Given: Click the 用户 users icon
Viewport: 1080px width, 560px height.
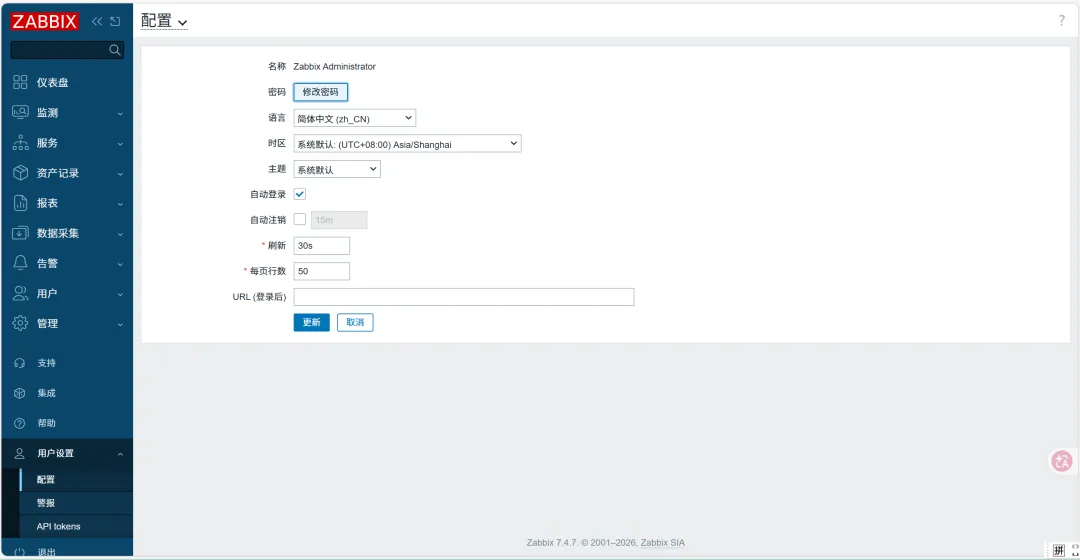Looking at the screenshot, I should (20, 293).
